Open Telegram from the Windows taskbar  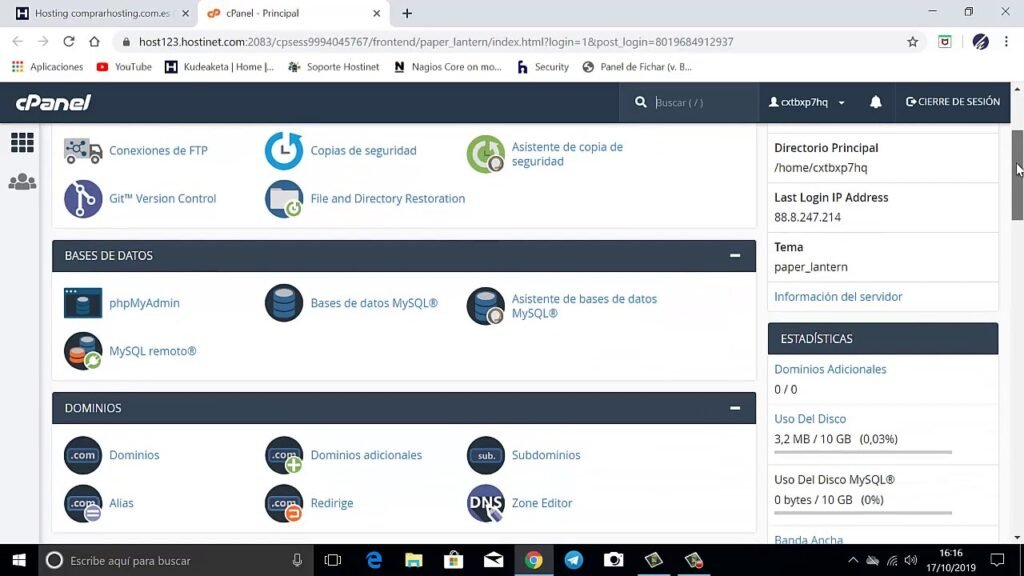[x=574, y=560]
